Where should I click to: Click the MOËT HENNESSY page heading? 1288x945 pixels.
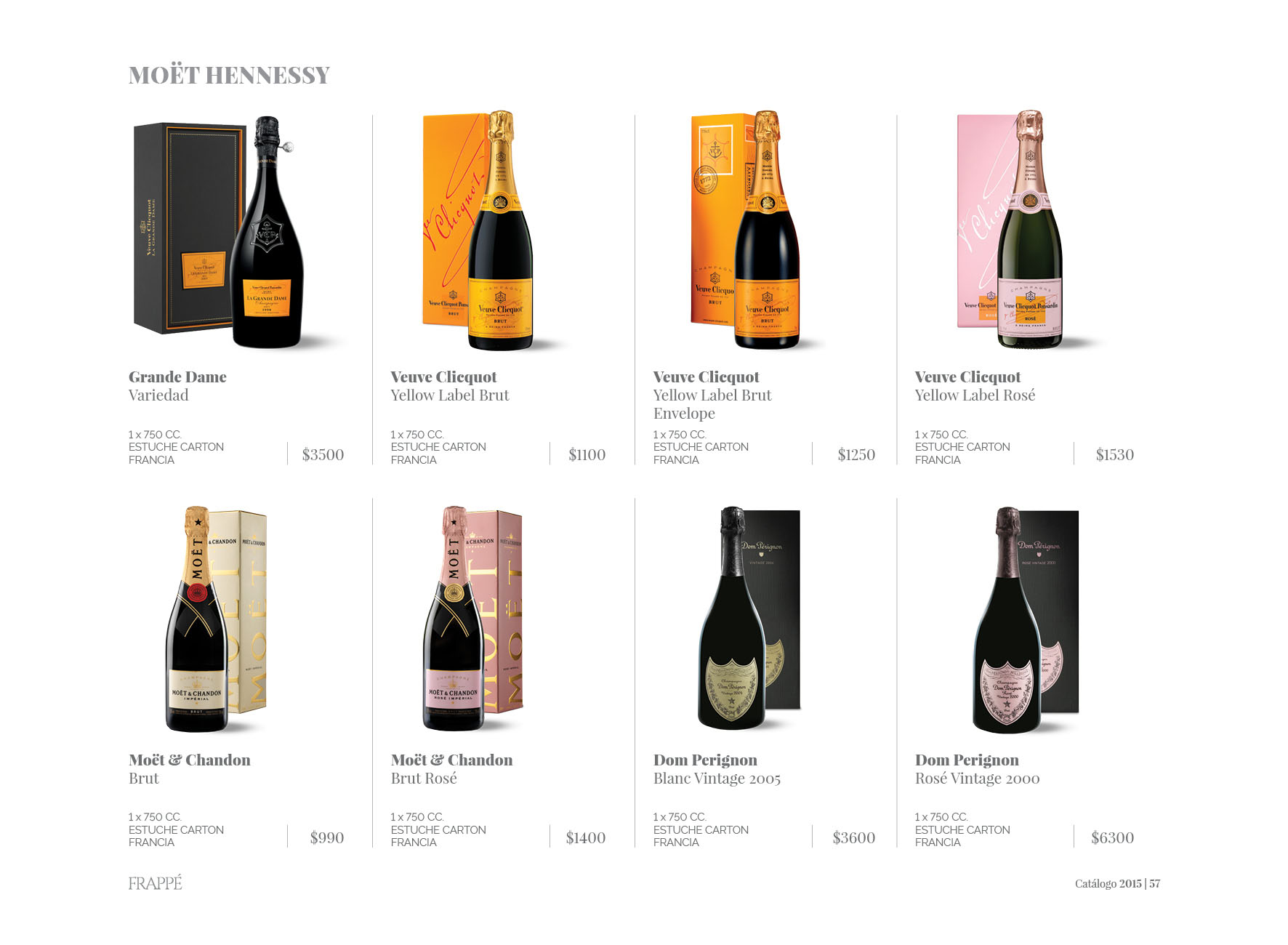(229, 75)
